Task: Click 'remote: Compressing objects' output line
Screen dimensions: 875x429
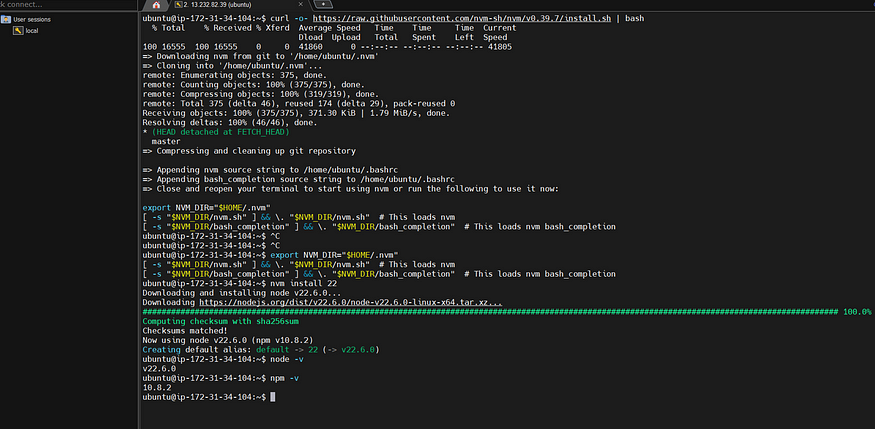Action: [261, 94]
